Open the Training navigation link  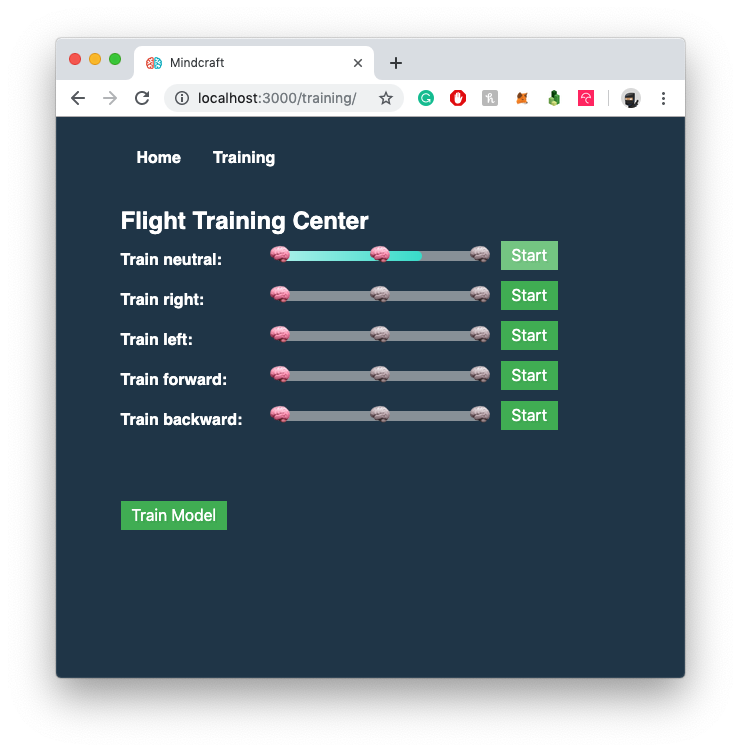pyautogui.click(x=244, y=157)
